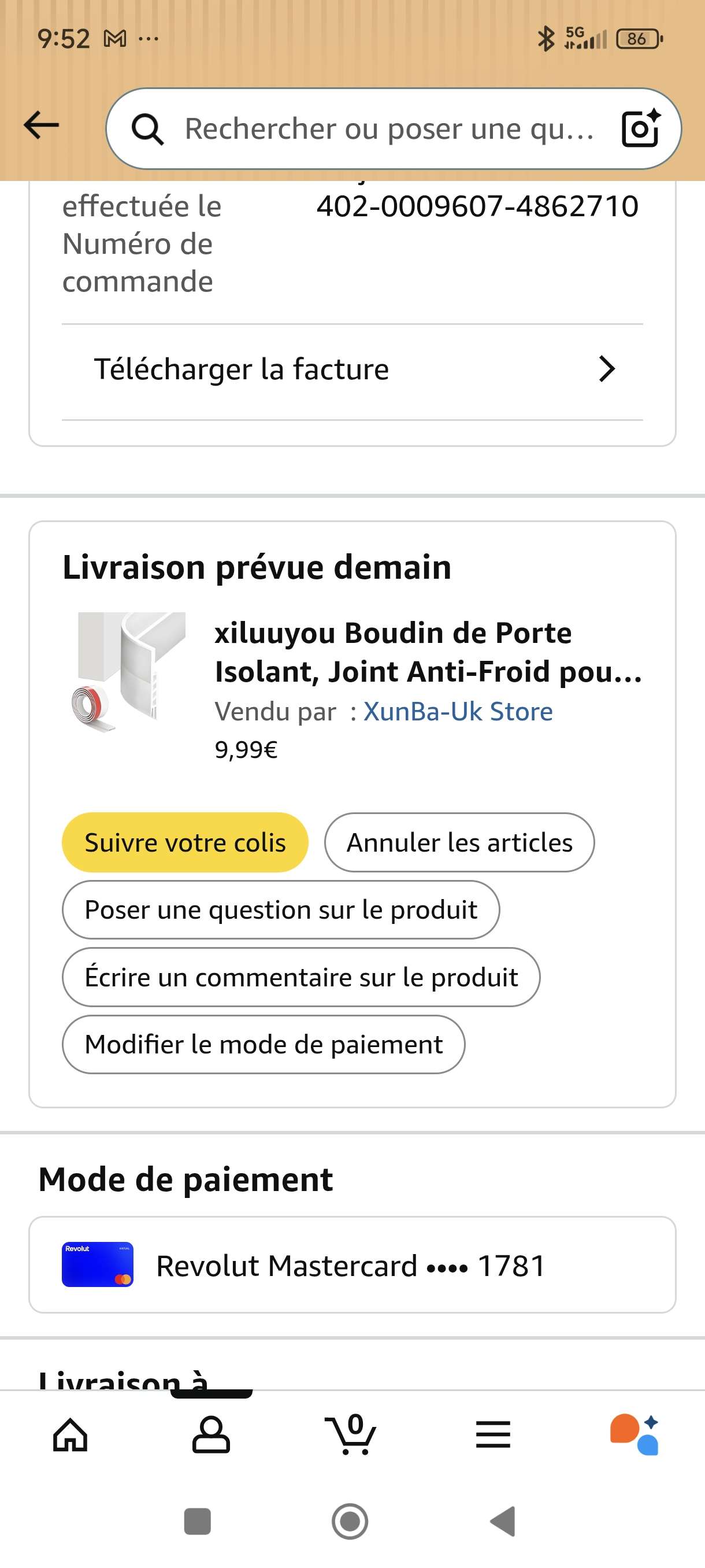The width and height of the screenshot is (705, 1568).
Task: Tap the search magnifier icon
Action: 148,129
